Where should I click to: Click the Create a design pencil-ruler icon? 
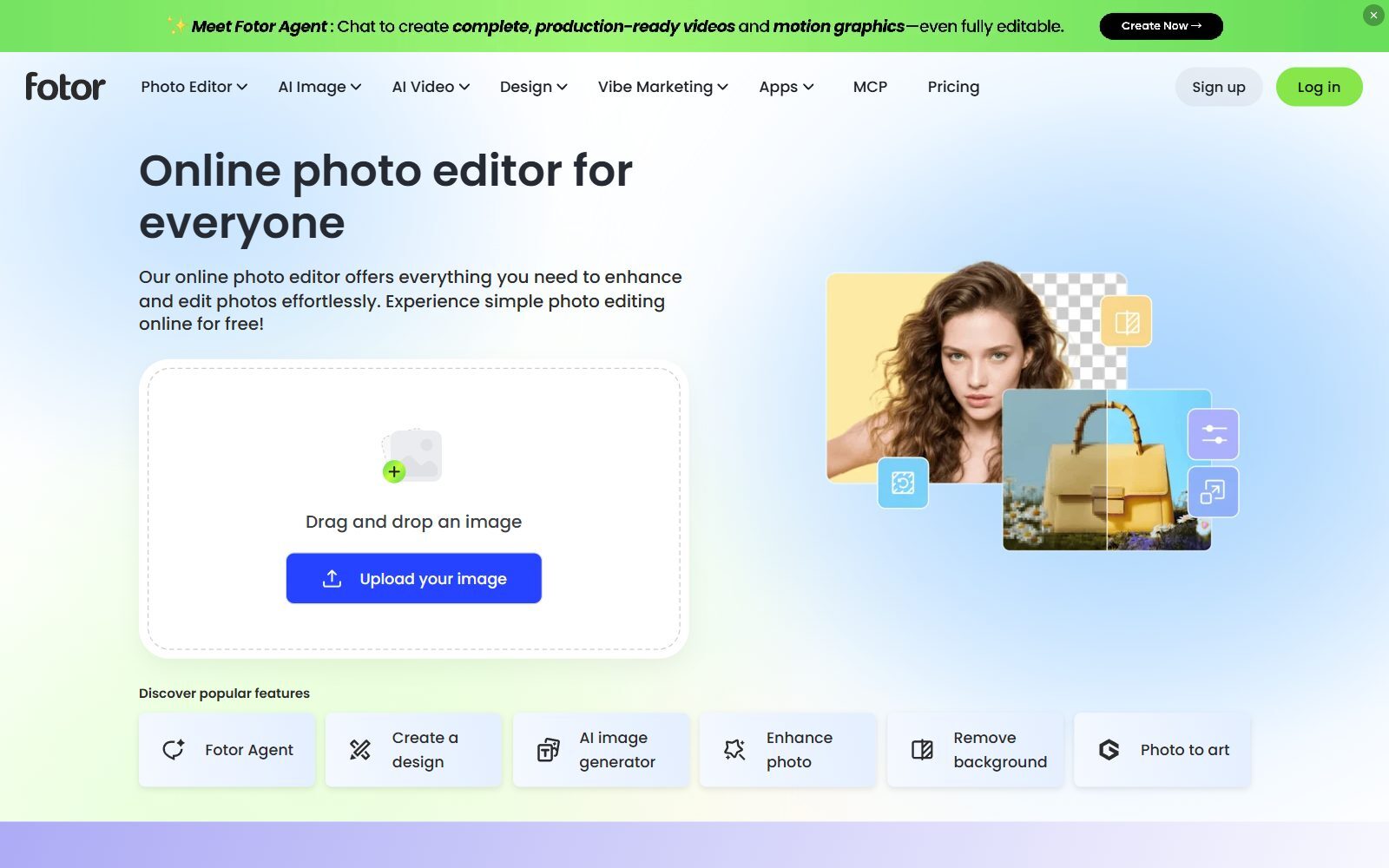(x=360, y=750)
